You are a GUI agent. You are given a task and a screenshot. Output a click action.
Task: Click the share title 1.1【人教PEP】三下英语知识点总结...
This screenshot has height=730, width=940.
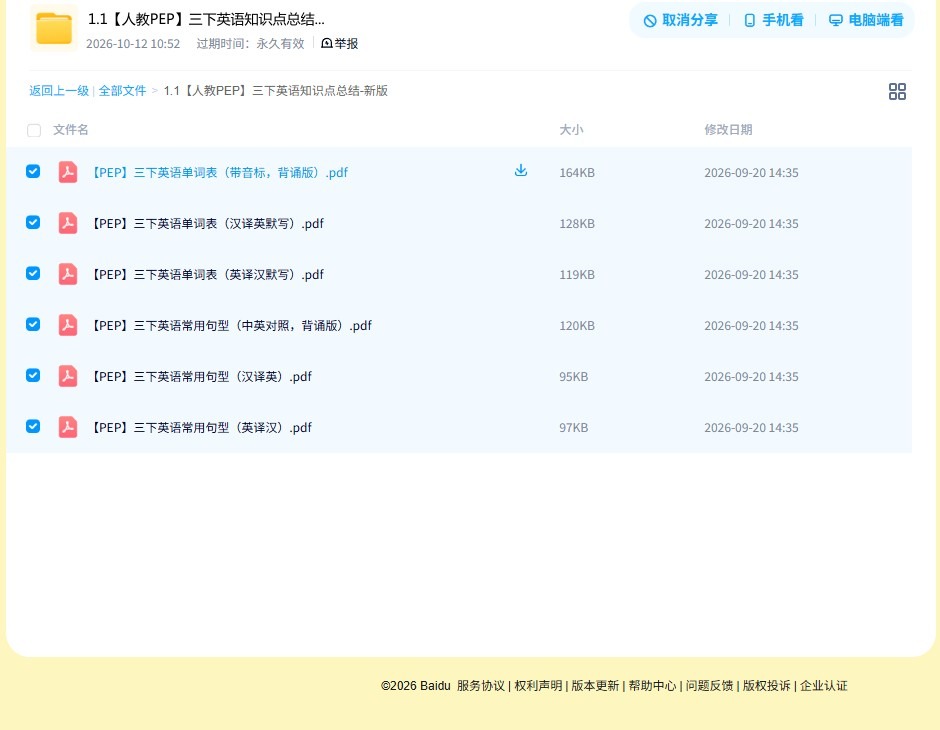[206, 19]
